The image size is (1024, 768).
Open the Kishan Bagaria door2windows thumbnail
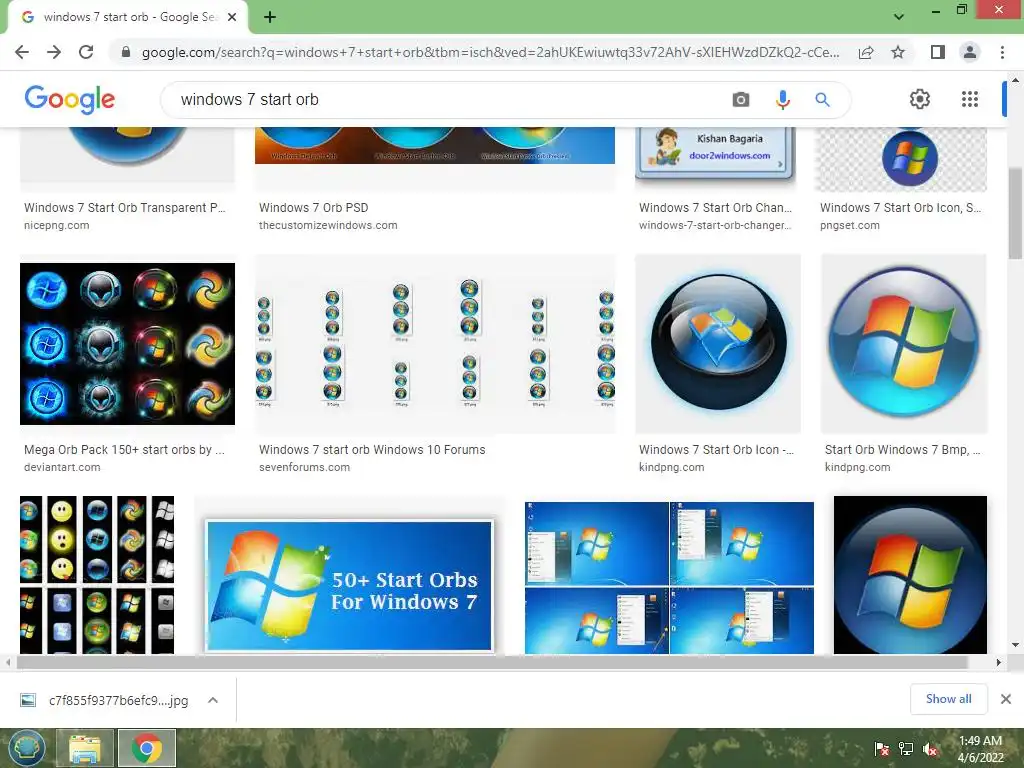[x=715, y=153]
